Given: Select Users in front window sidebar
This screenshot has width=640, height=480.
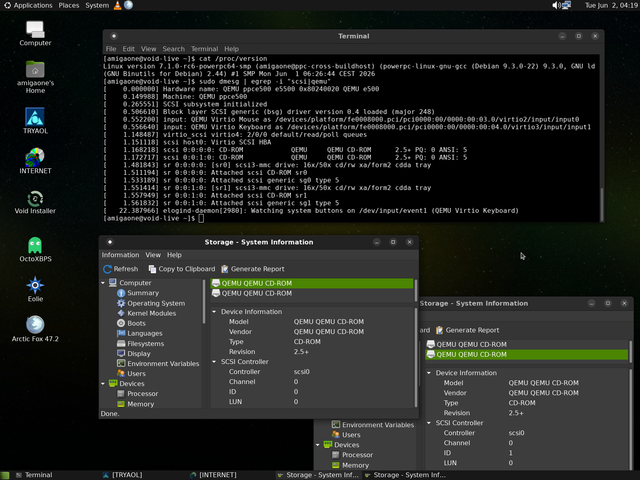Looking at the screenshot, I should click(x=136, y=374).
